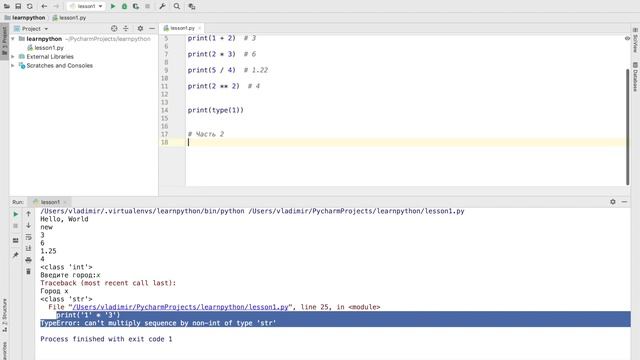Navigate back with the left arrow
Viewport: 640px width, 360px height.
[x=44, y=6]
